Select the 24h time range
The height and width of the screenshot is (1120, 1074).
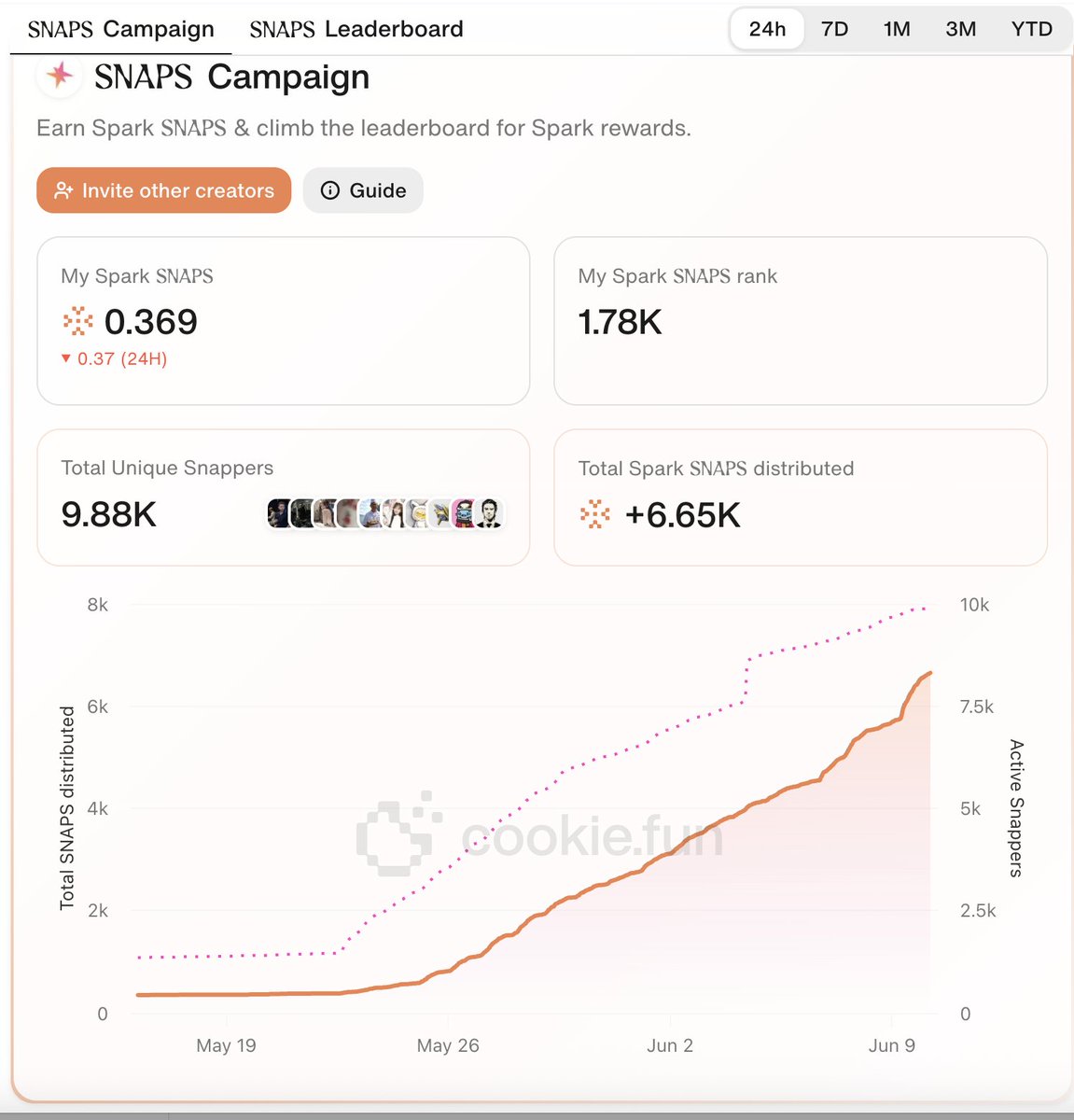(x=767, y=29)
